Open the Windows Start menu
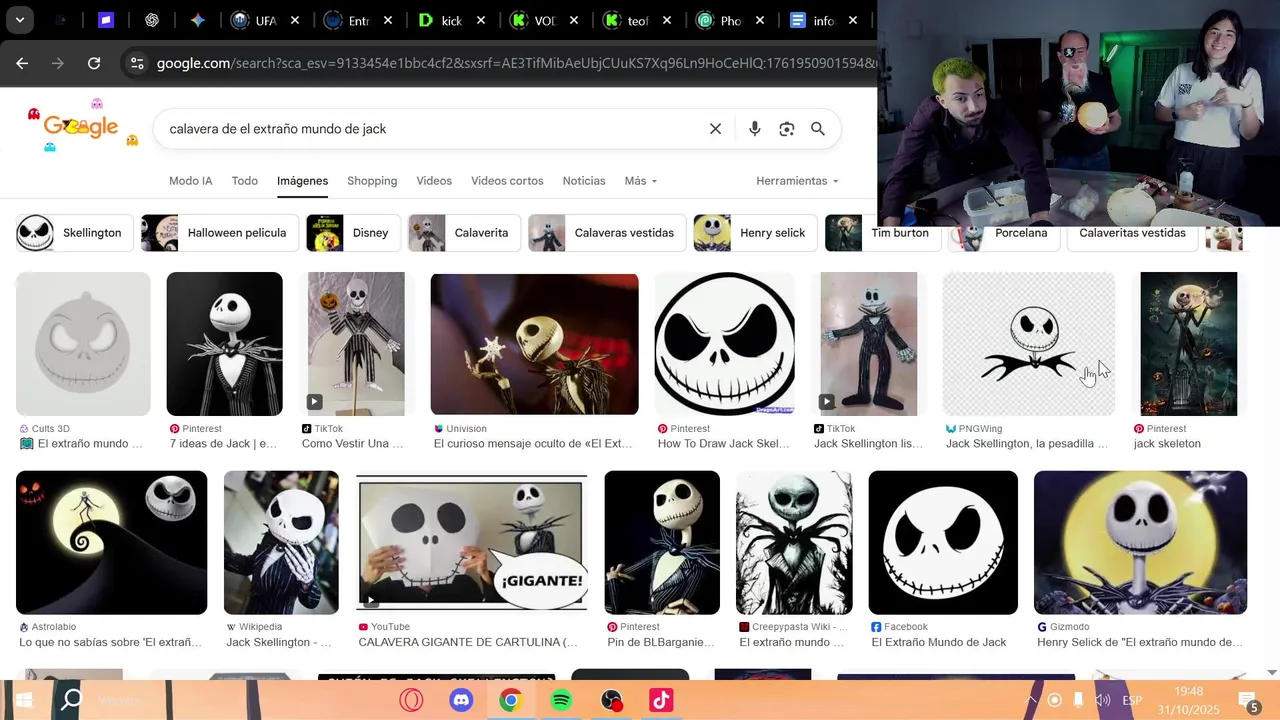This screenshot has width=1280, height=720. 23,701
